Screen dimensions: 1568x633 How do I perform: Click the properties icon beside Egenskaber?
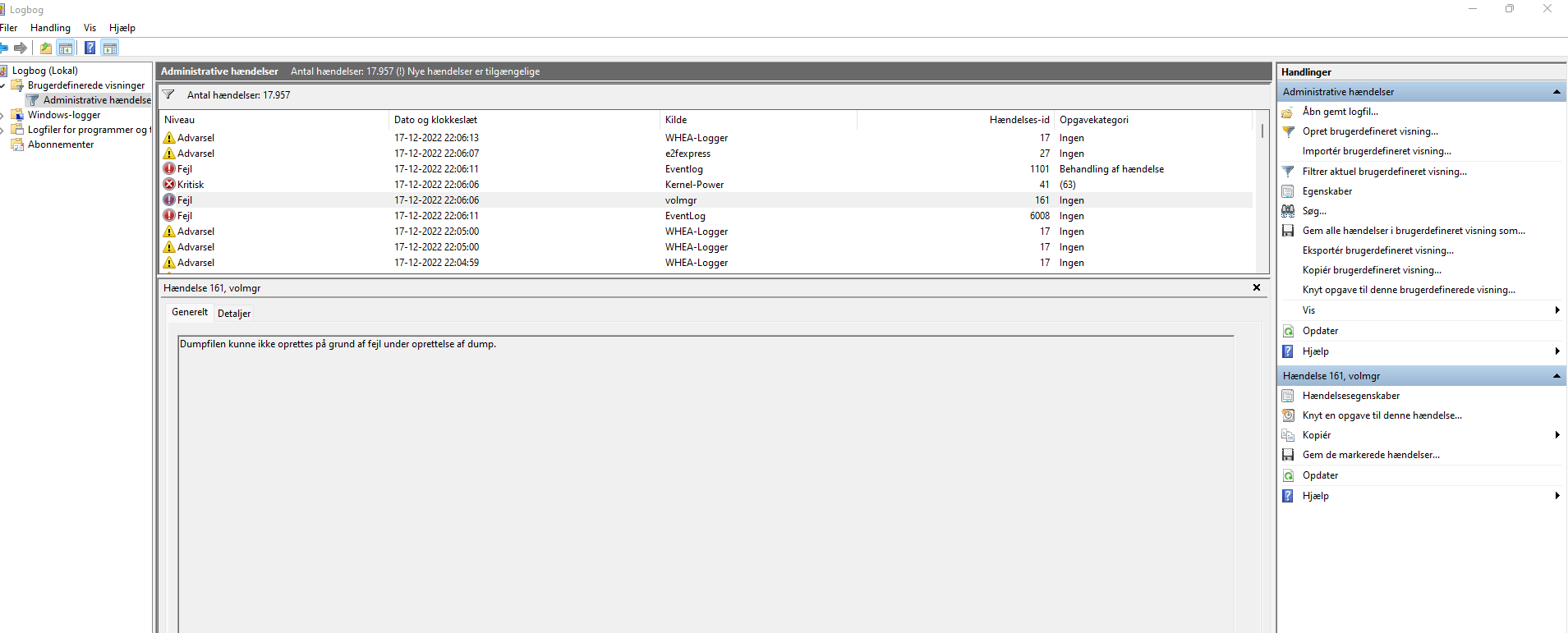tap(1288, 191)
